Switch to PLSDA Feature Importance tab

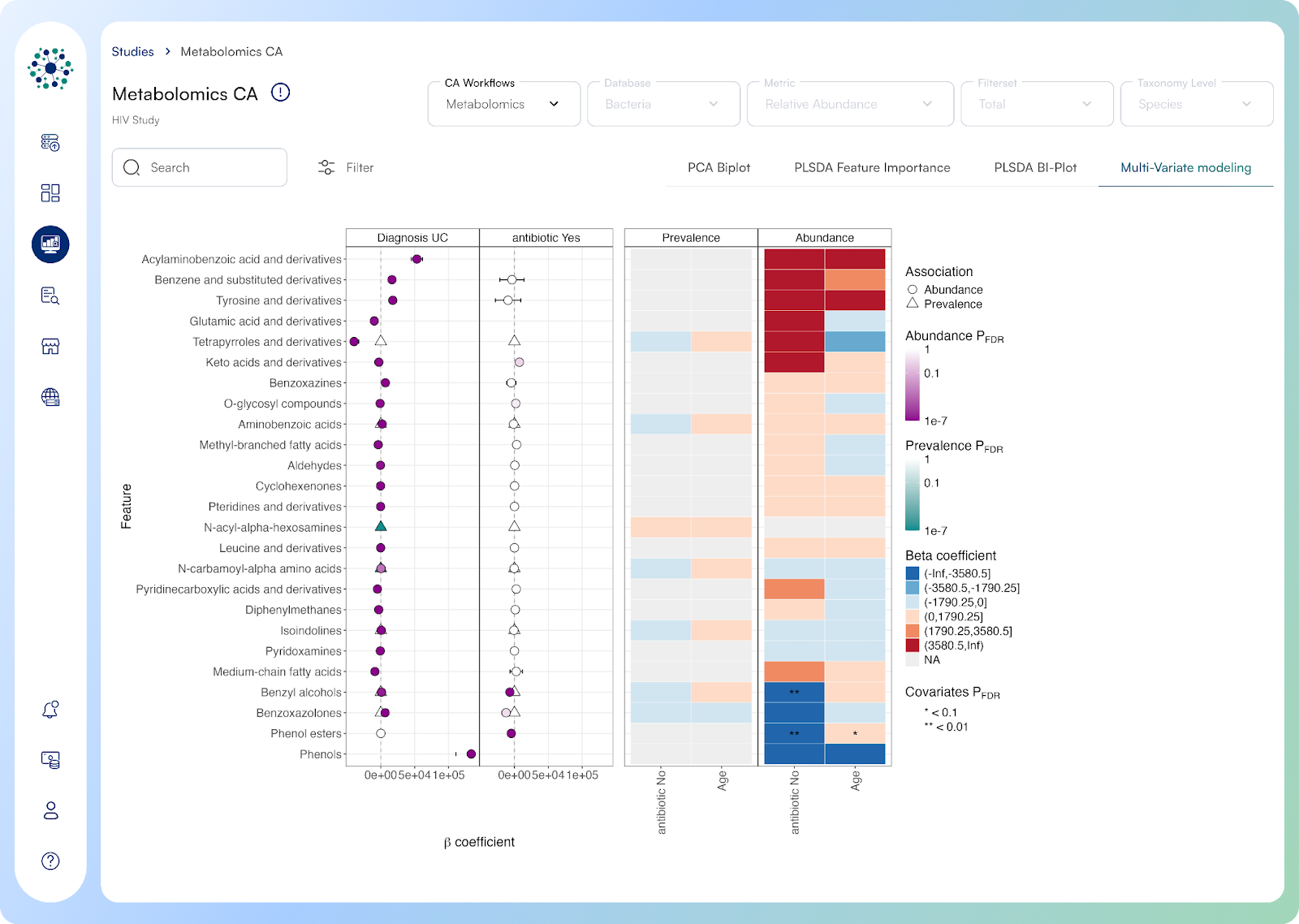(x=872, y=167)
